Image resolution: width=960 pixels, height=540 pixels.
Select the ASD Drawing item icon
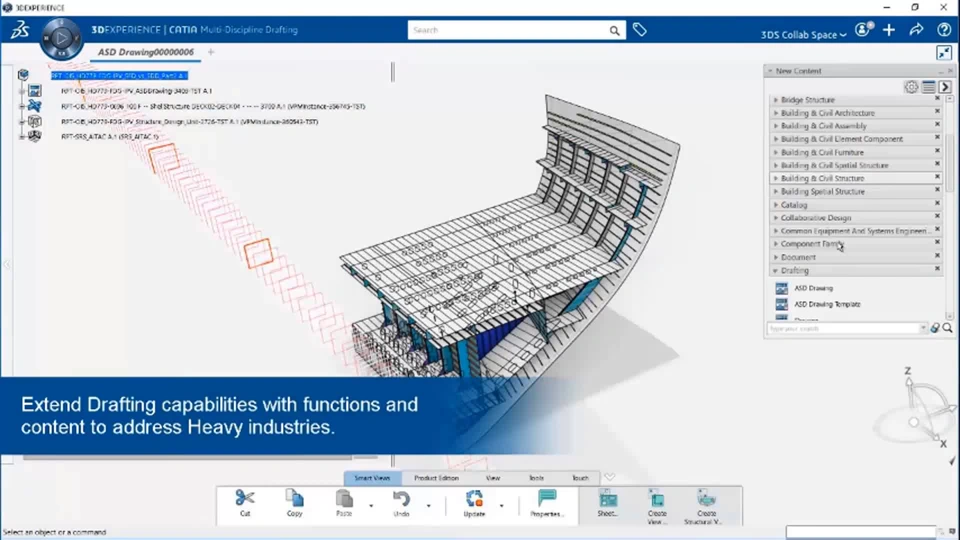coord(782,288)
